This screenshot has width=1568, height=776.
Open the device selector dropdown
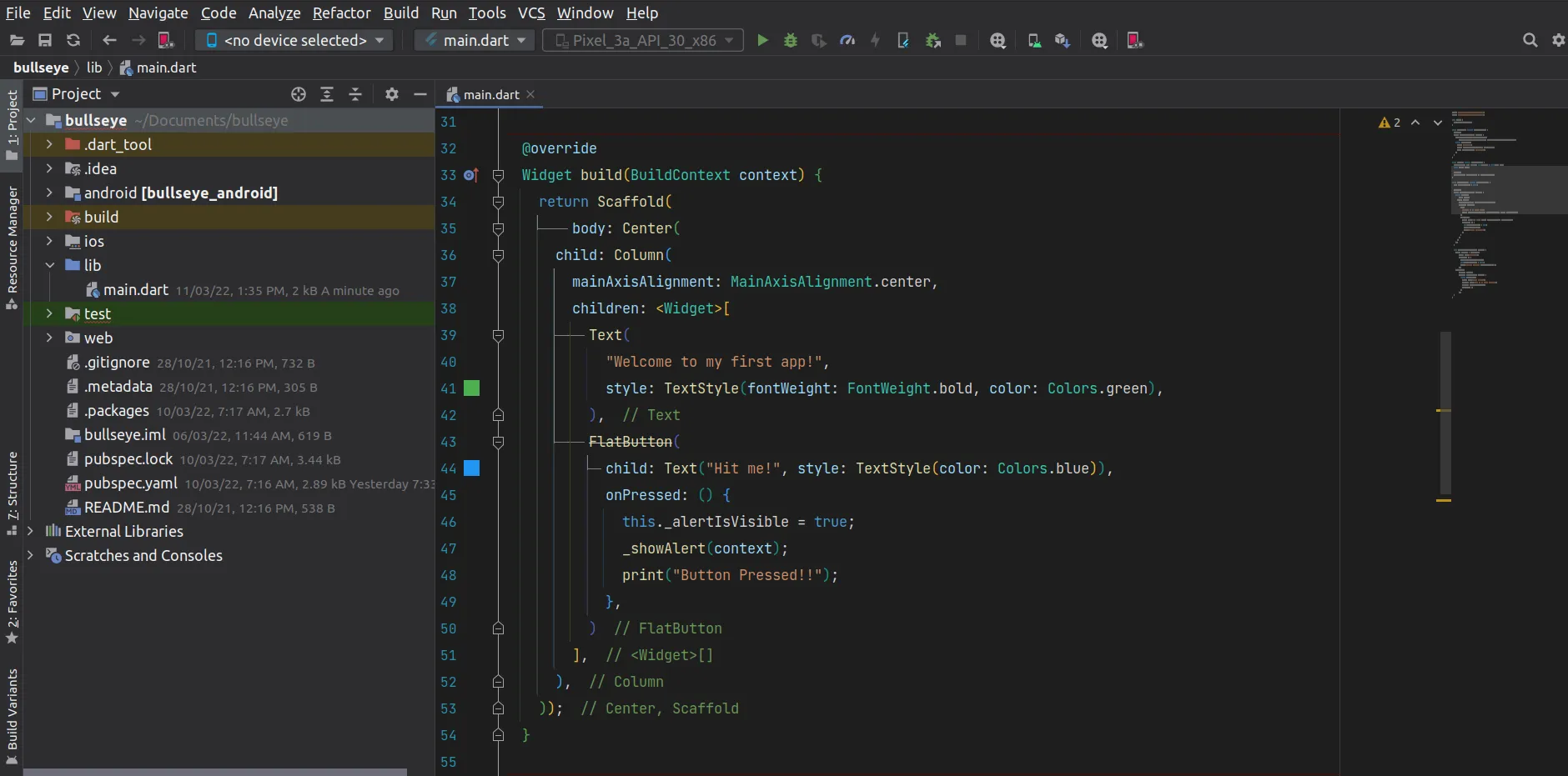[295, 40]
